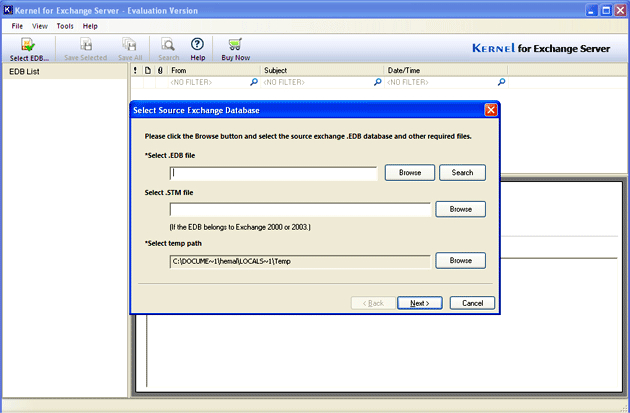
Task: Click the importance exclamation column icon
Action: [x=136, y=71]
